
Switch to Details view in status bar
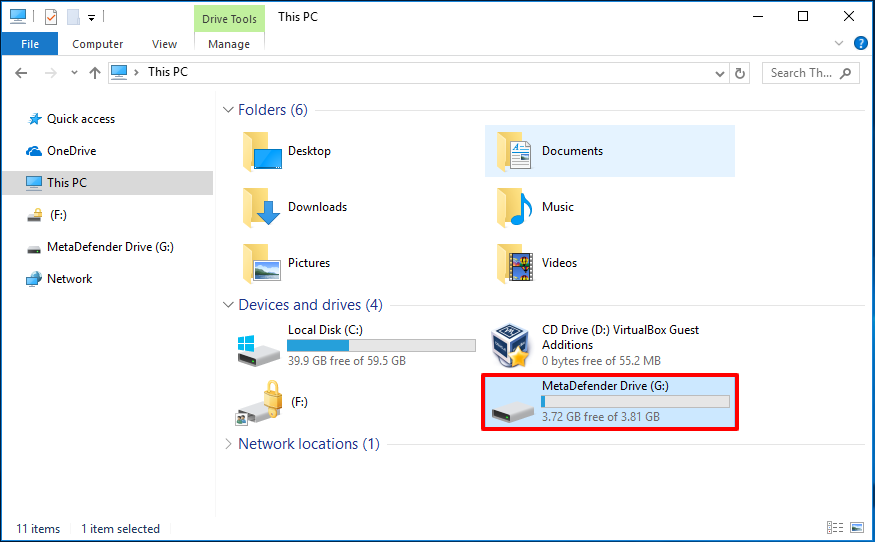tap(835, 527)
